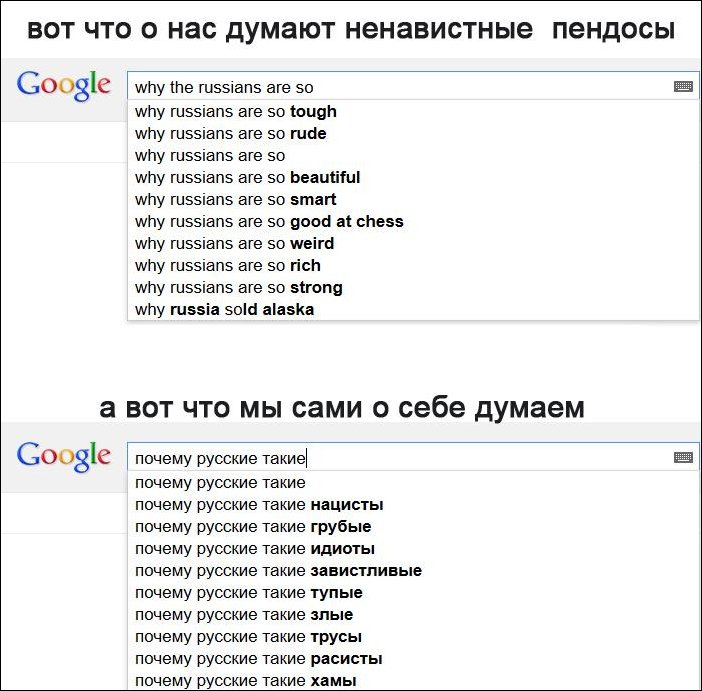This screenshot has width=702, height=691.
Task: Choose suggestion 'почему русские такие грубые'
Action: click(253, 526)
